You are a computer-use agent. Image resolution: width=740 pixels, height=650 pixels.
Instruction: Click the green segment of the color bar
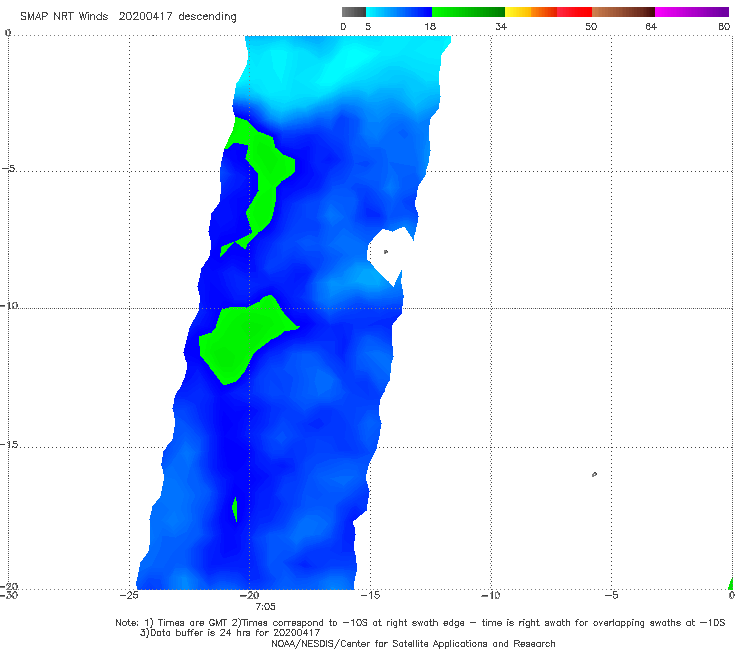(x=468, y=12)
